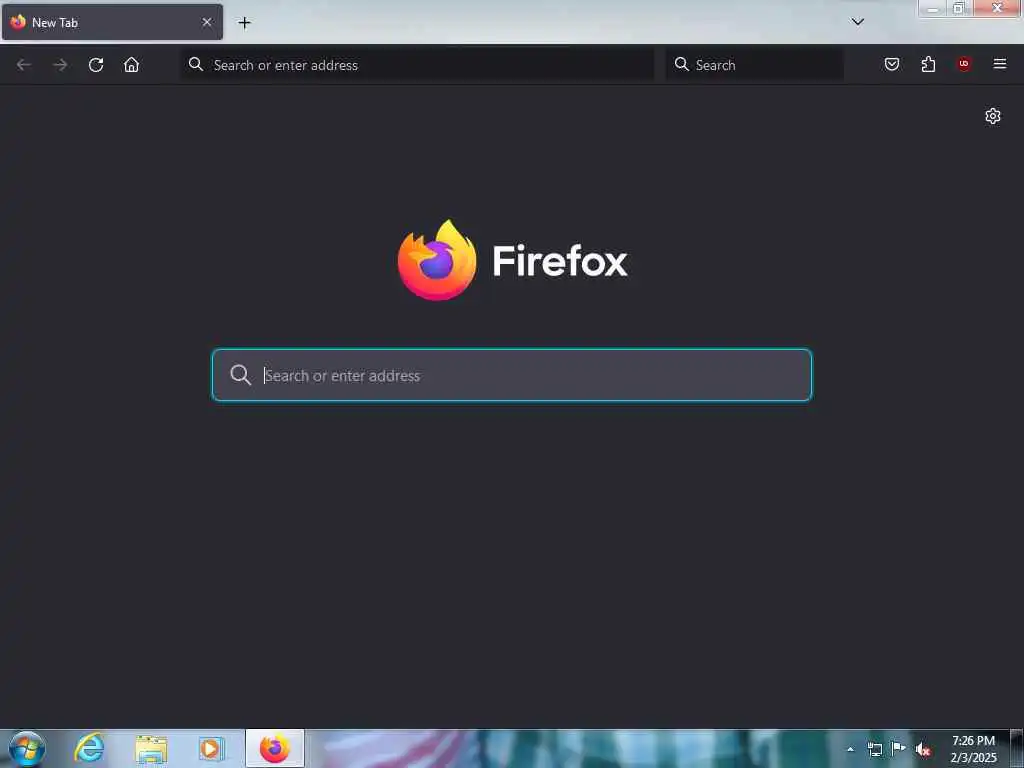Launch Windows Media Player from taskbar
This screenshot has width=1024, height=768.
[212, 749]
